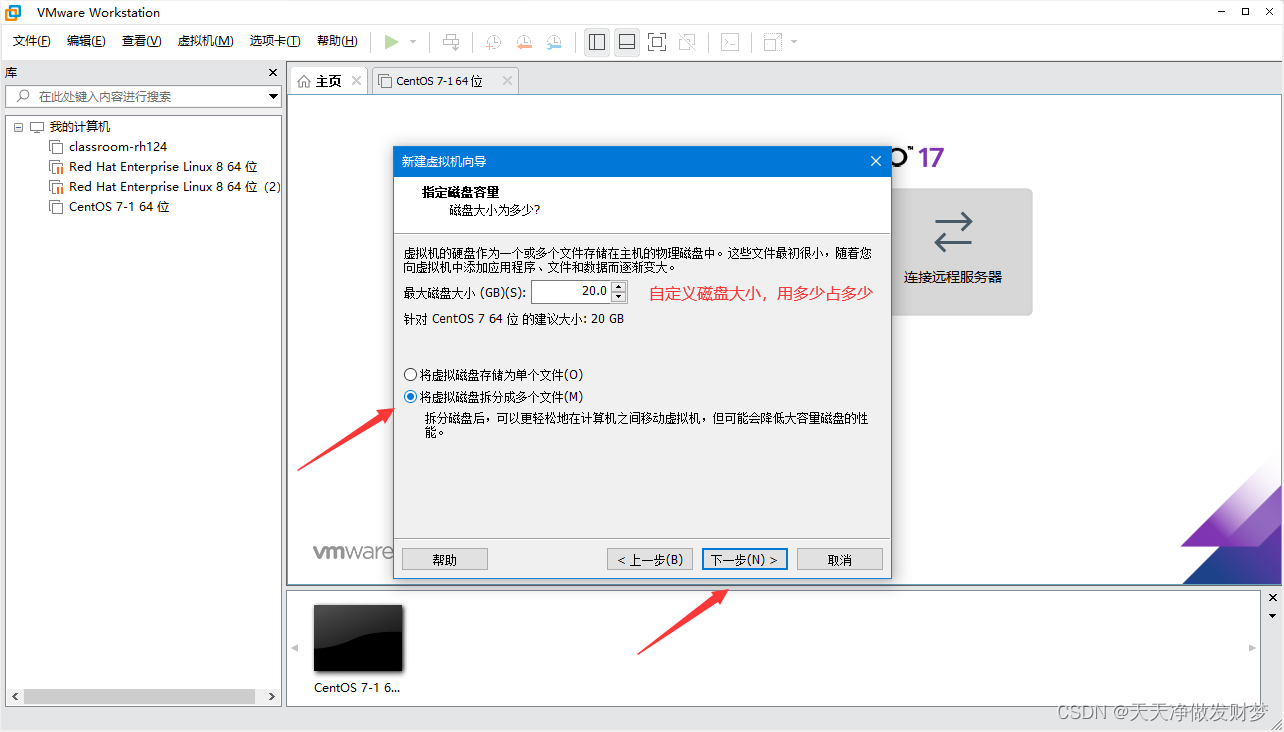Click the VMware Workstation title bar logo
This screenshot has width=1284, height=732.
click(14, 12)
